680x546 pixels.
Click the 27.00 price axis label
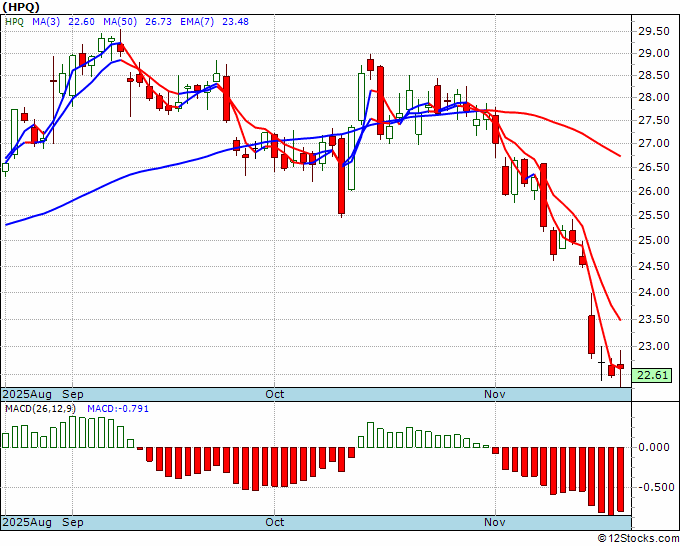[654, 144]
